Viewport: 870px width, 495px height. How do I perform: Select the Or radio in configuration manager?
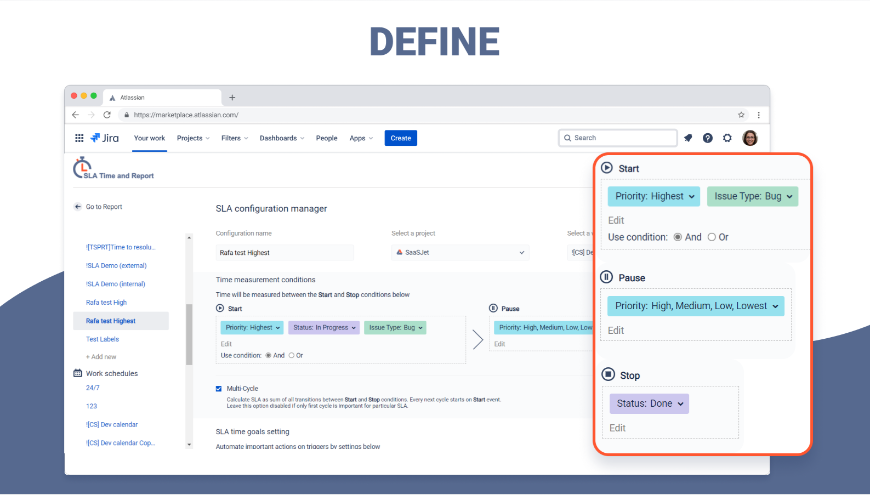point(292,355)
